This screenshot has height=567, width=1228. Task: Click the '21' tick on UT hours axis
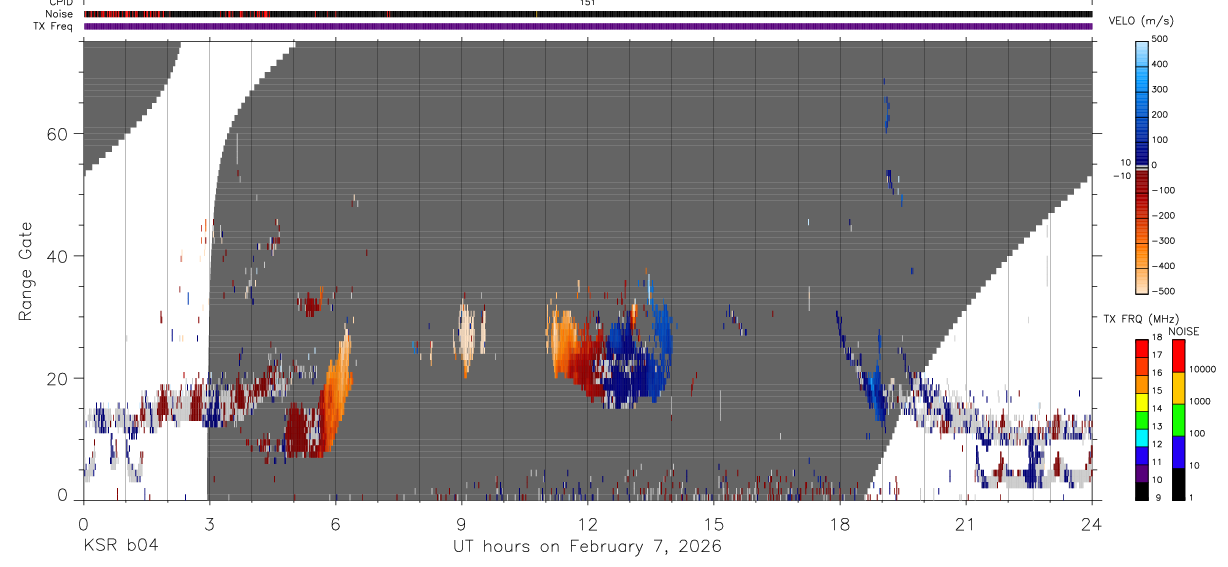click(x=966, y=525)
